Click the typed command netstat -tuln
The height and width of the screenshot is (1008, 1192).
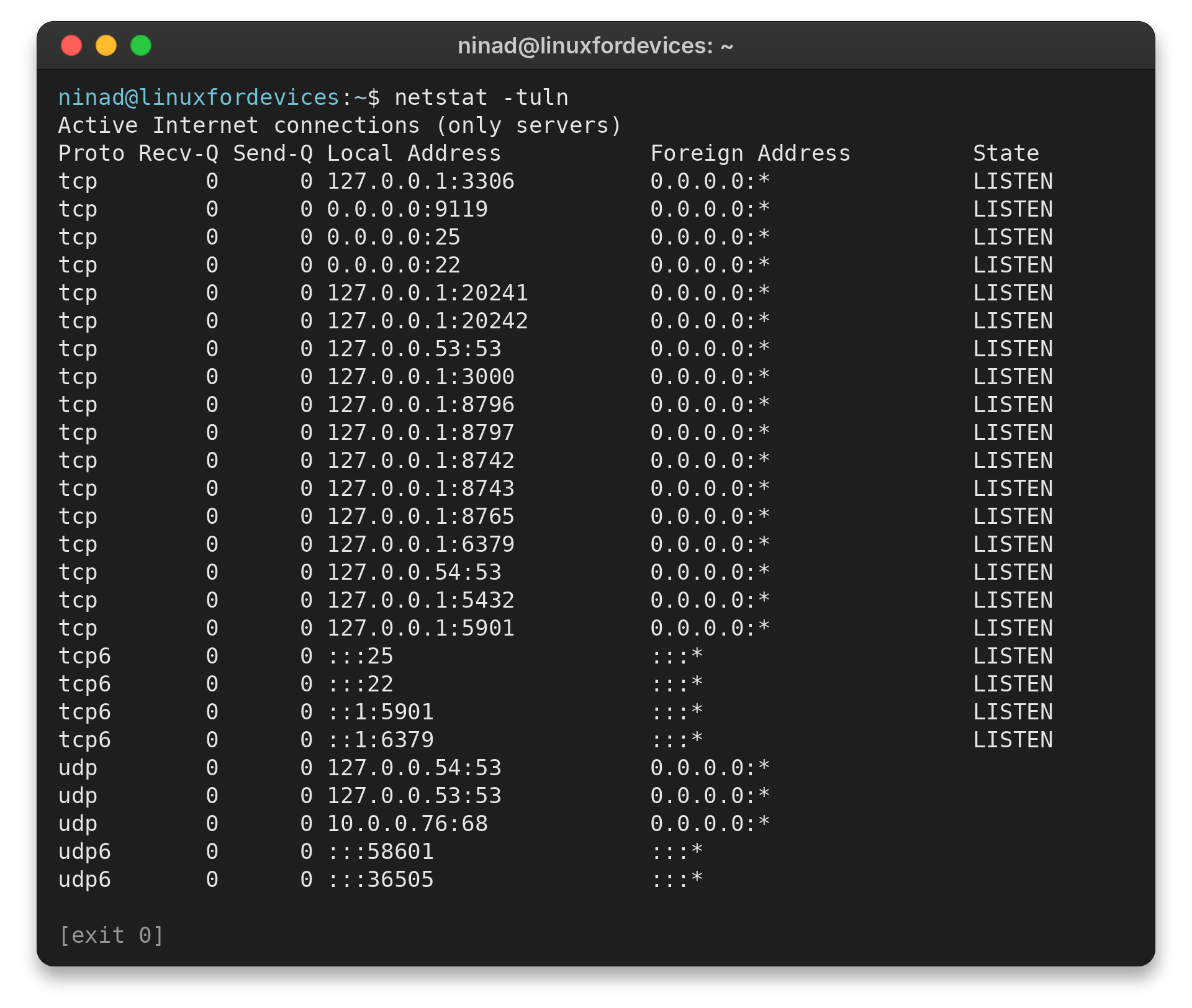(x=482, y=97)
